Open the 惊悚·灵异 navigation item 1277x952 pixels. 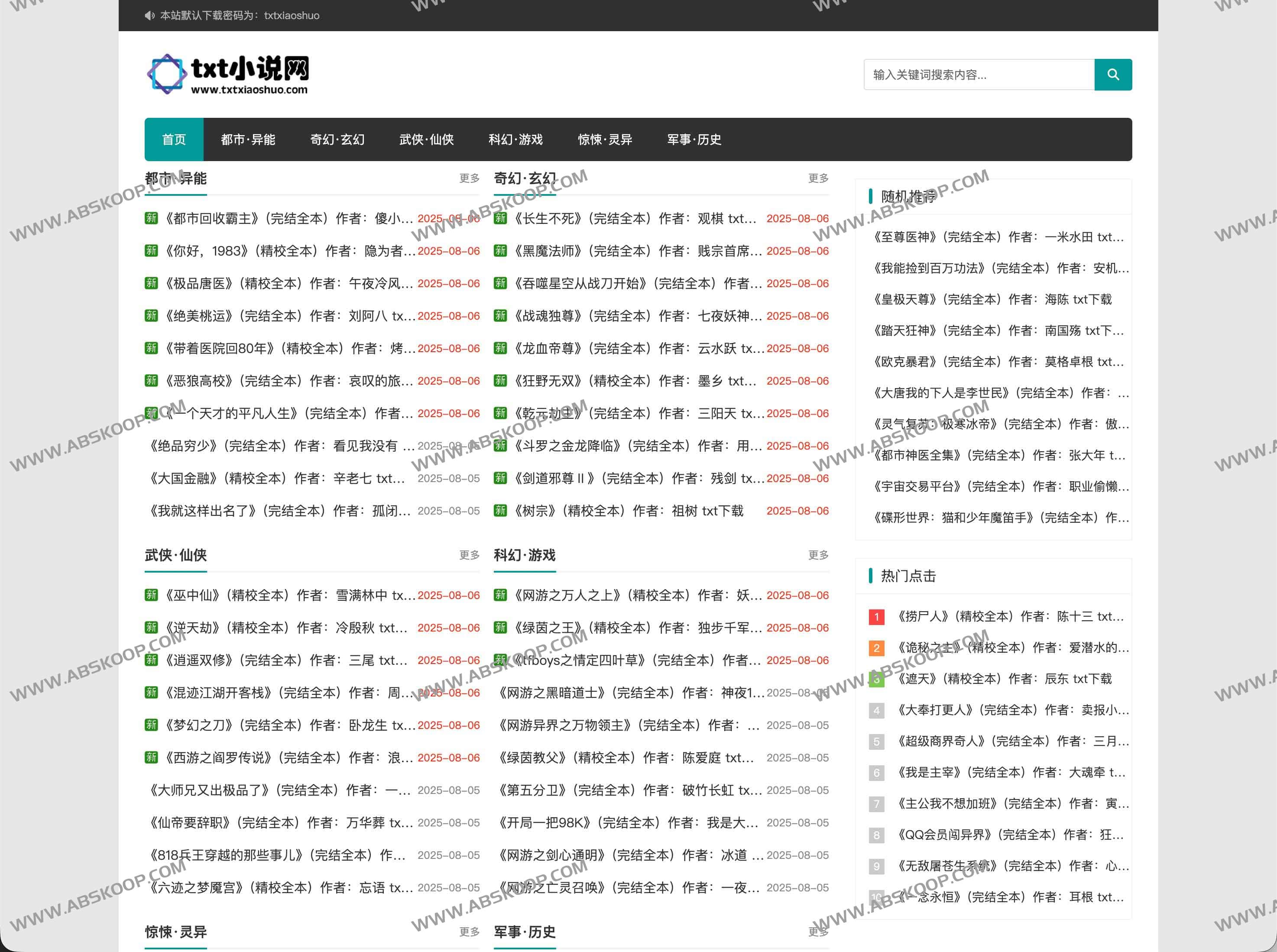[x=605, y=139]
